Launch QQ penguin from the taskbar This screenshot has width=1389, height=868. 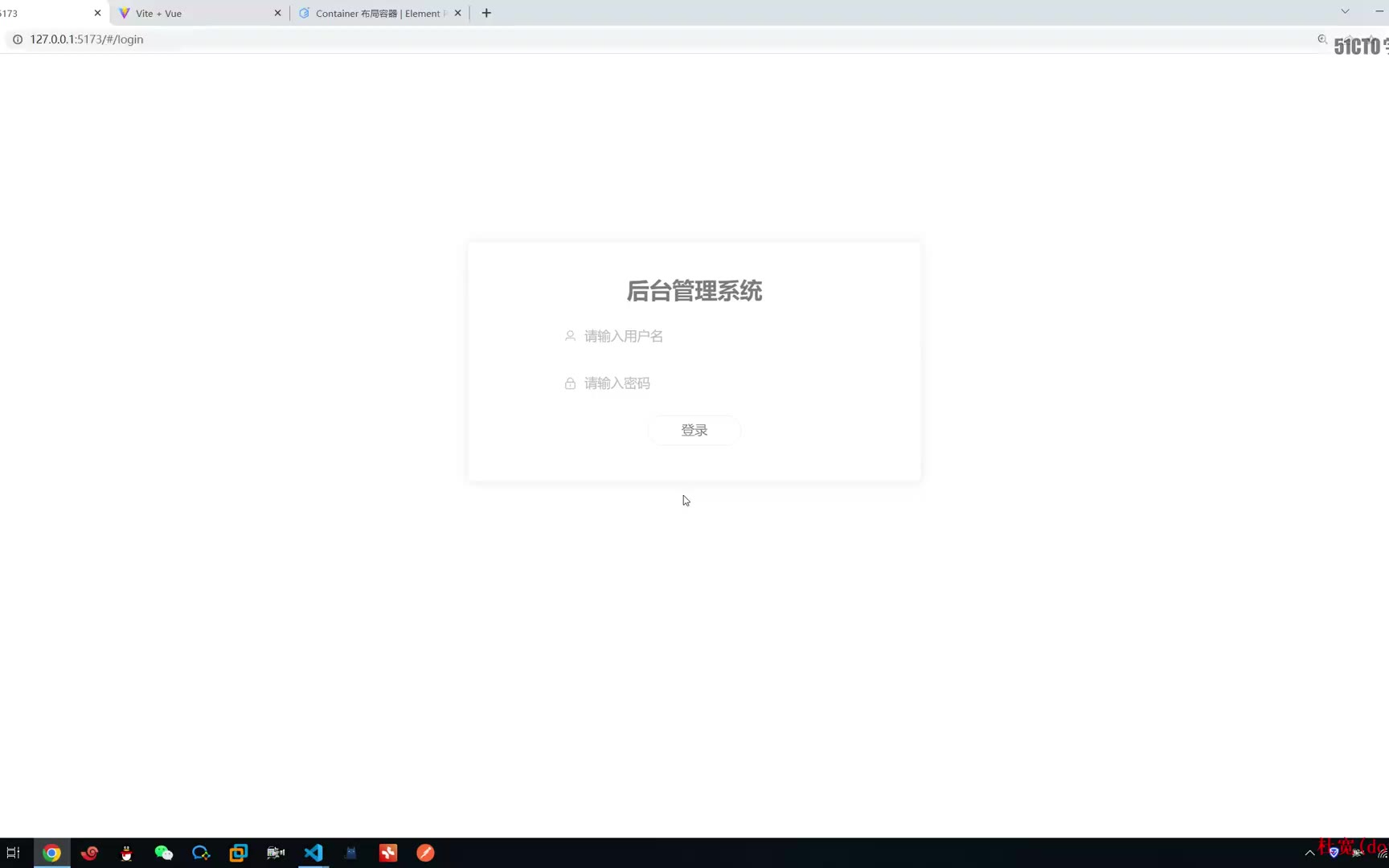[x=126, y=853]
